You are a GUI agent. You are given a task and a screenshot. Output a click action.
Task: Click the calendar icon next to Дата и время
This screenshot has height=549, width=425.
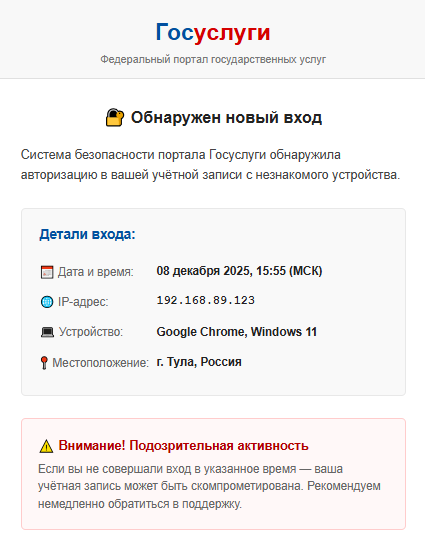pyautogui.click(x=47, y=272)
